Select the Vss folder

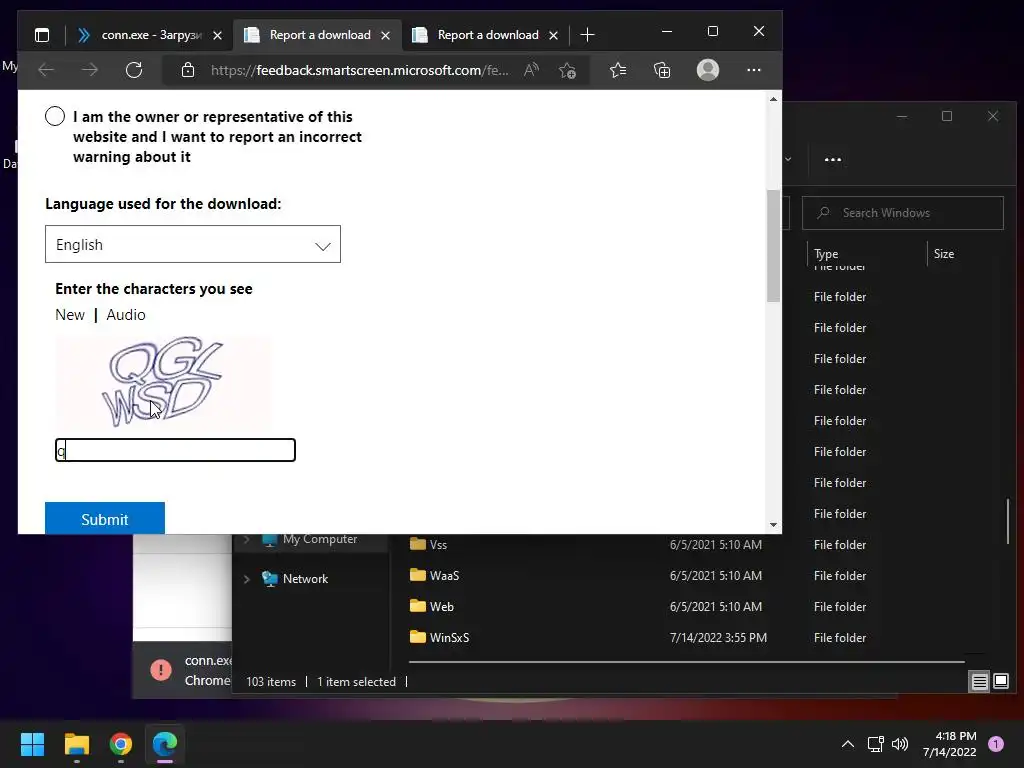(x=438, y=545)
